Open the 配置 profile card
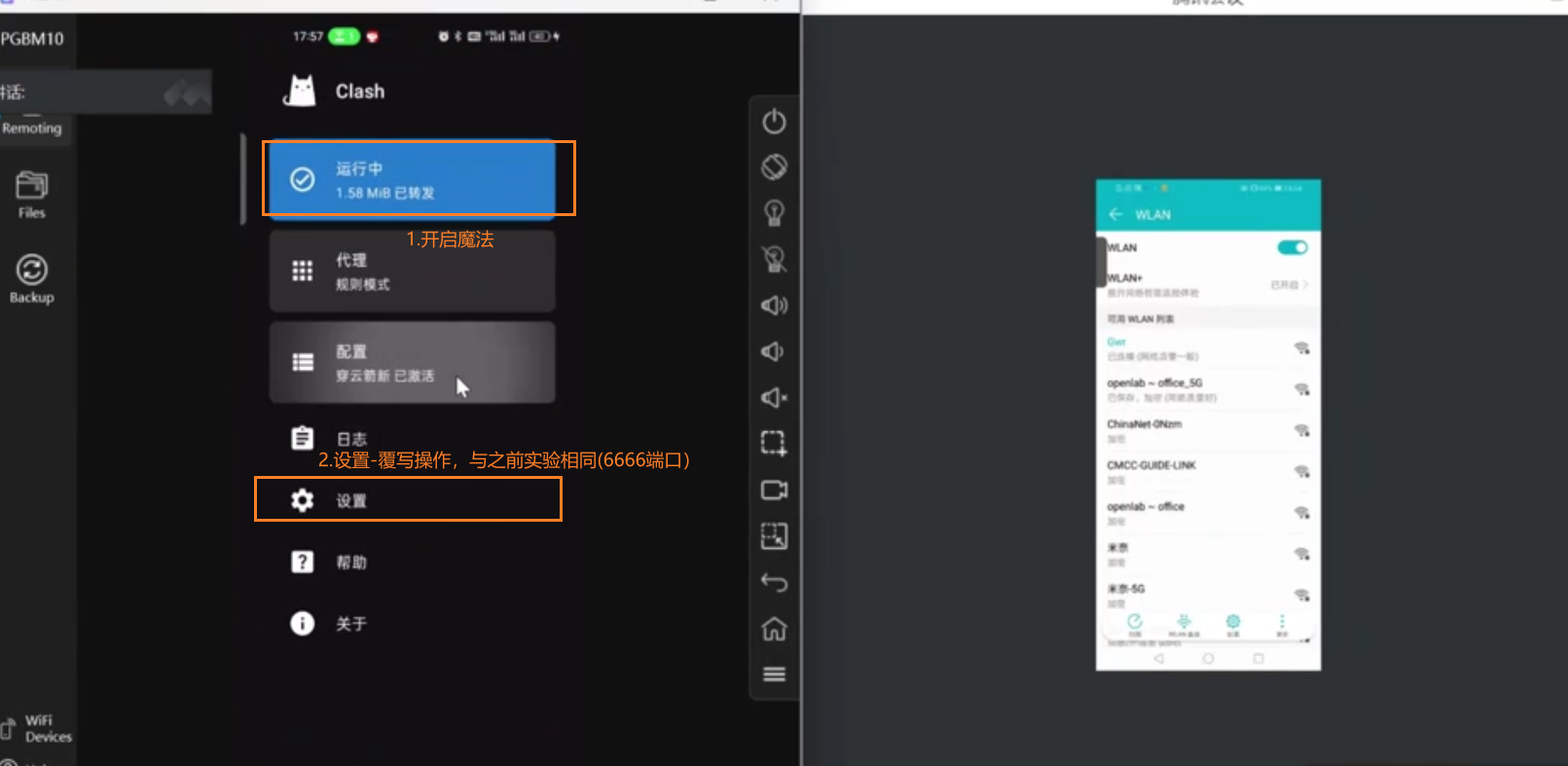The height and width of the screenshot is (766, 1568). (x=413, y=363)
